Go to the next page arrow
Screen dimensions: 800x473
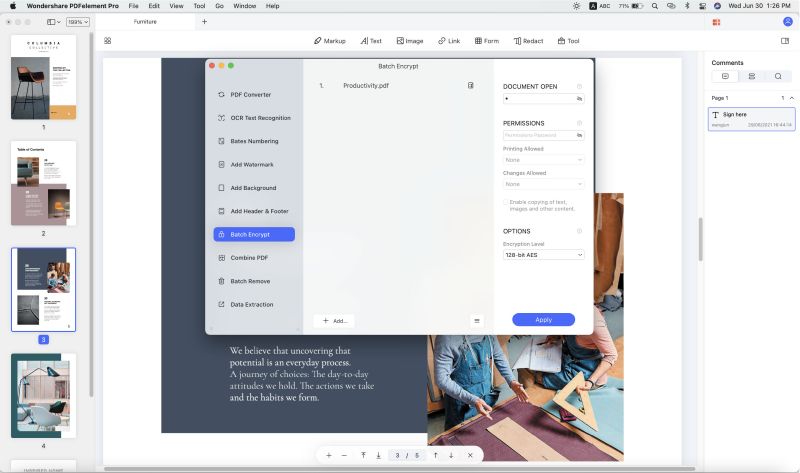(451, 455)
